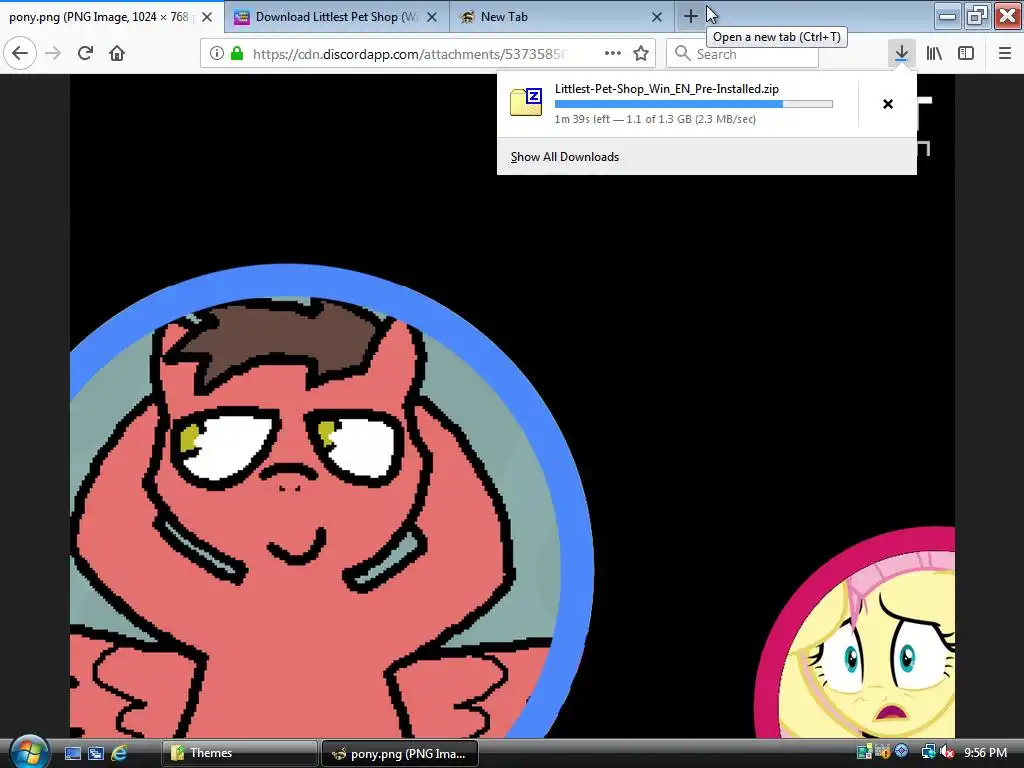The height and width of the screenshot is (768, 1024).
Task: Reload the current page
Action: point(85,53)
